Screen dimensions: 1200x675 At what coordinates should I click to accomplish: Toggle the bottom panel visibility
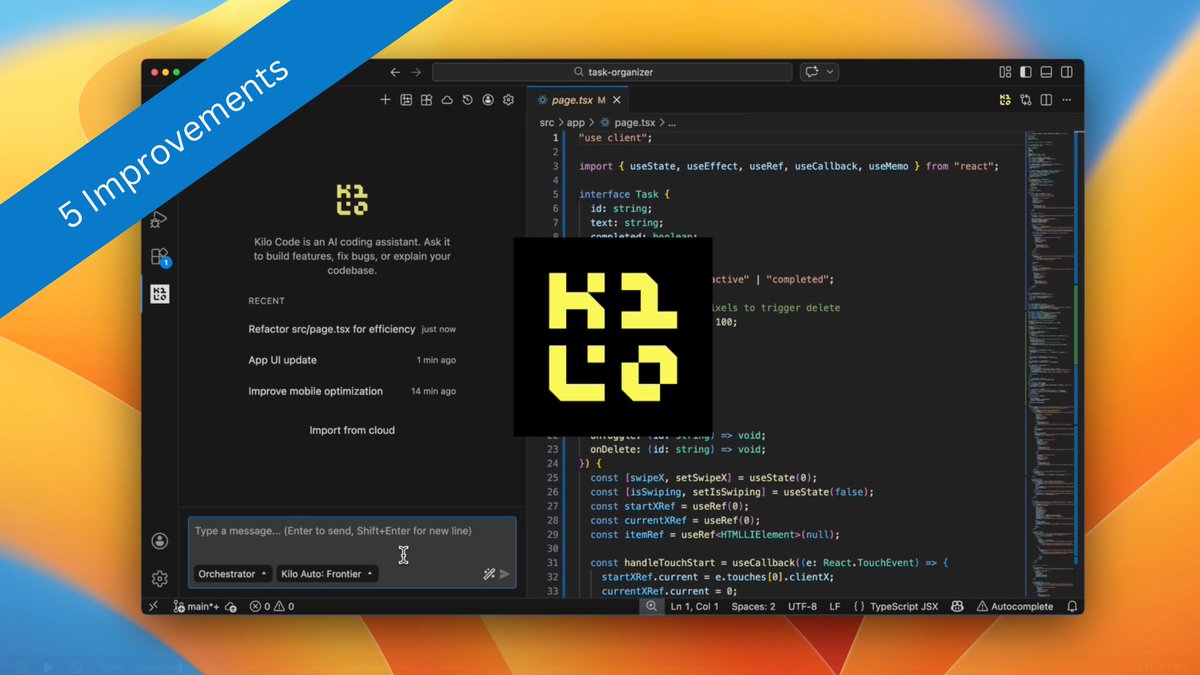pyautogui.click(x=1046, y=71)
